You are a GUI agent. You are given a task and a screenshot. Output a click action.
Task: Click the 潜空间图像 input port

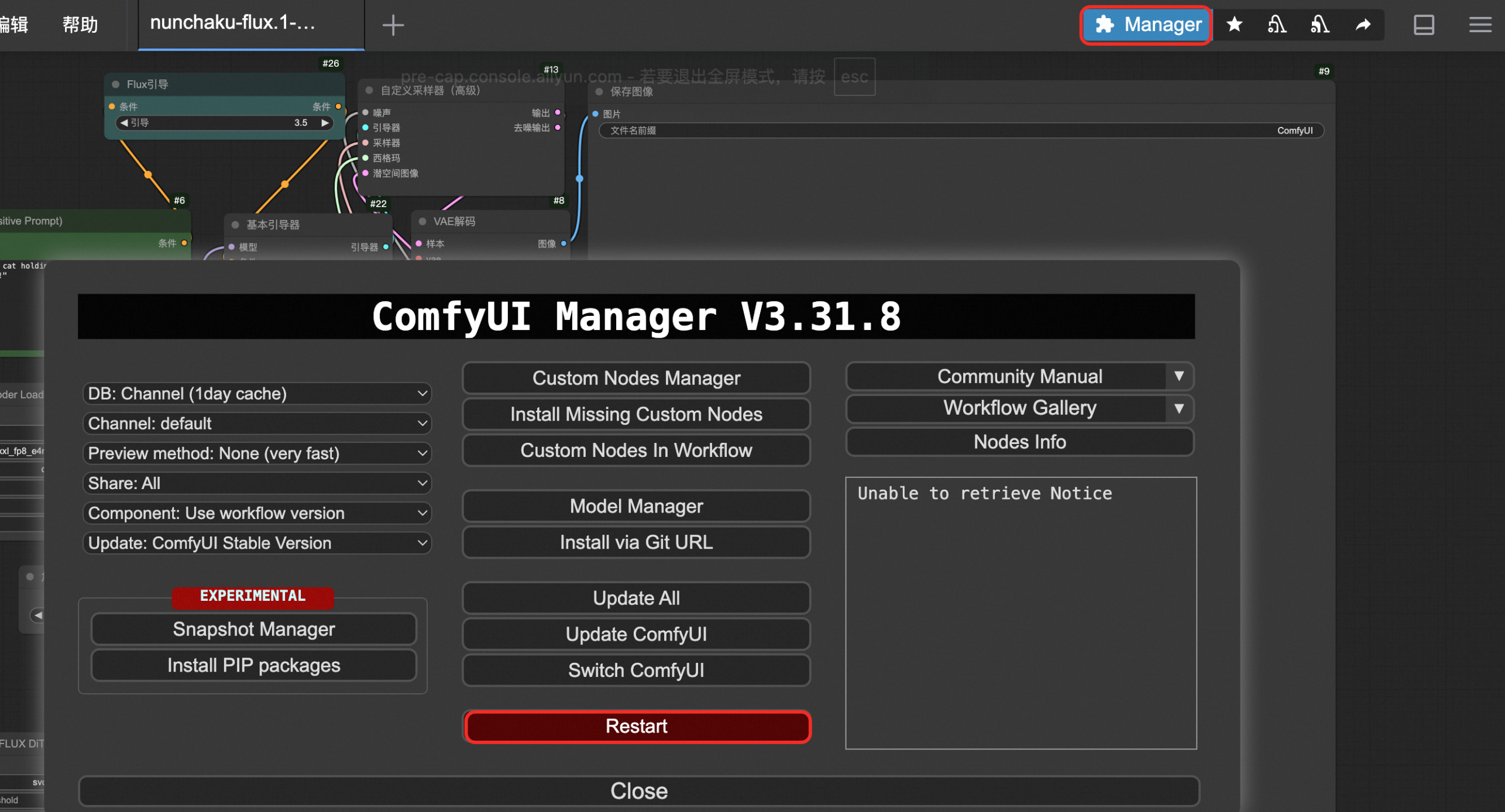coord(366,173)
